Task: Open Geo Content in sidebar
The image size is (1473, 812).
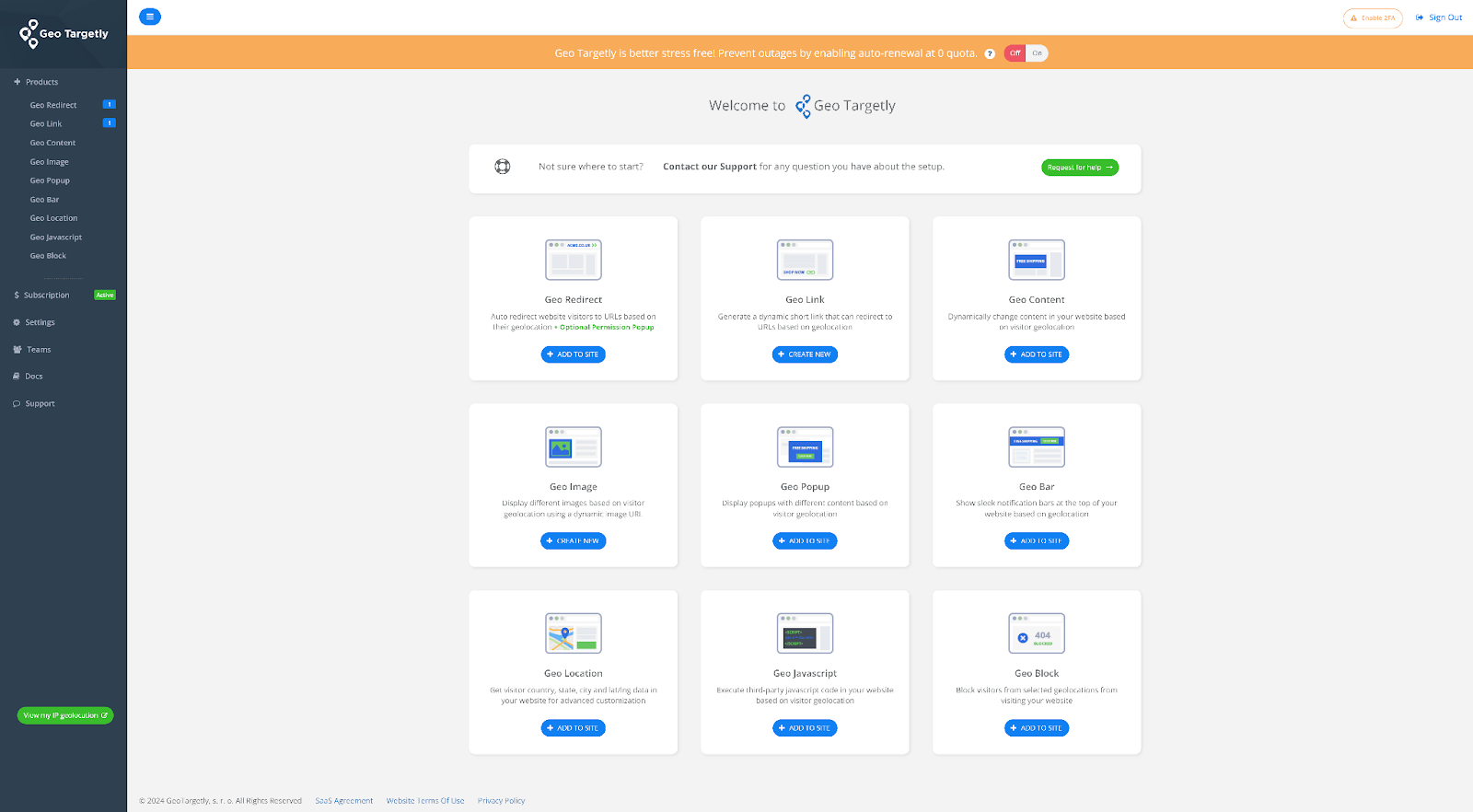Action: point(52,143)
